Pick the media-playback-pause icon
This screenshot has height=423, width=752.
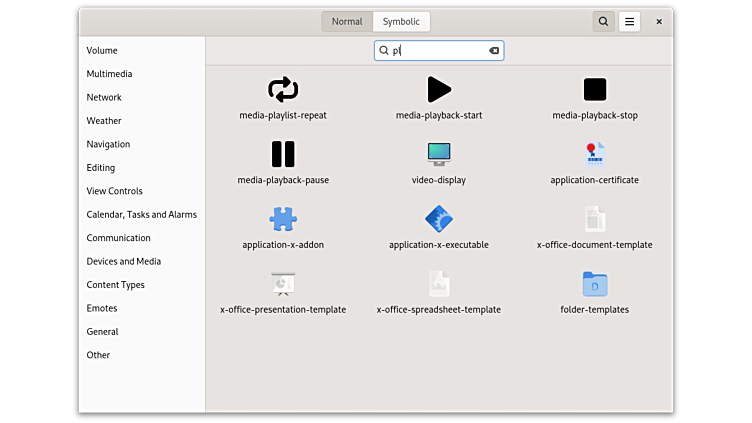(283, 154)
